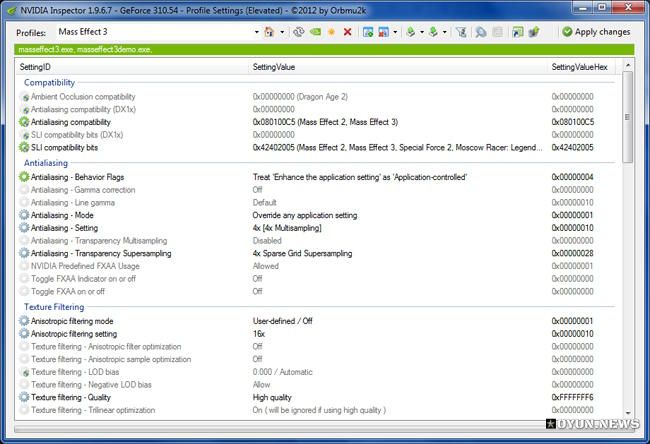The image size is (650, 444).
Task: Click icon of Ambient Occlusion compatibility row
Action: pos(24,97)
